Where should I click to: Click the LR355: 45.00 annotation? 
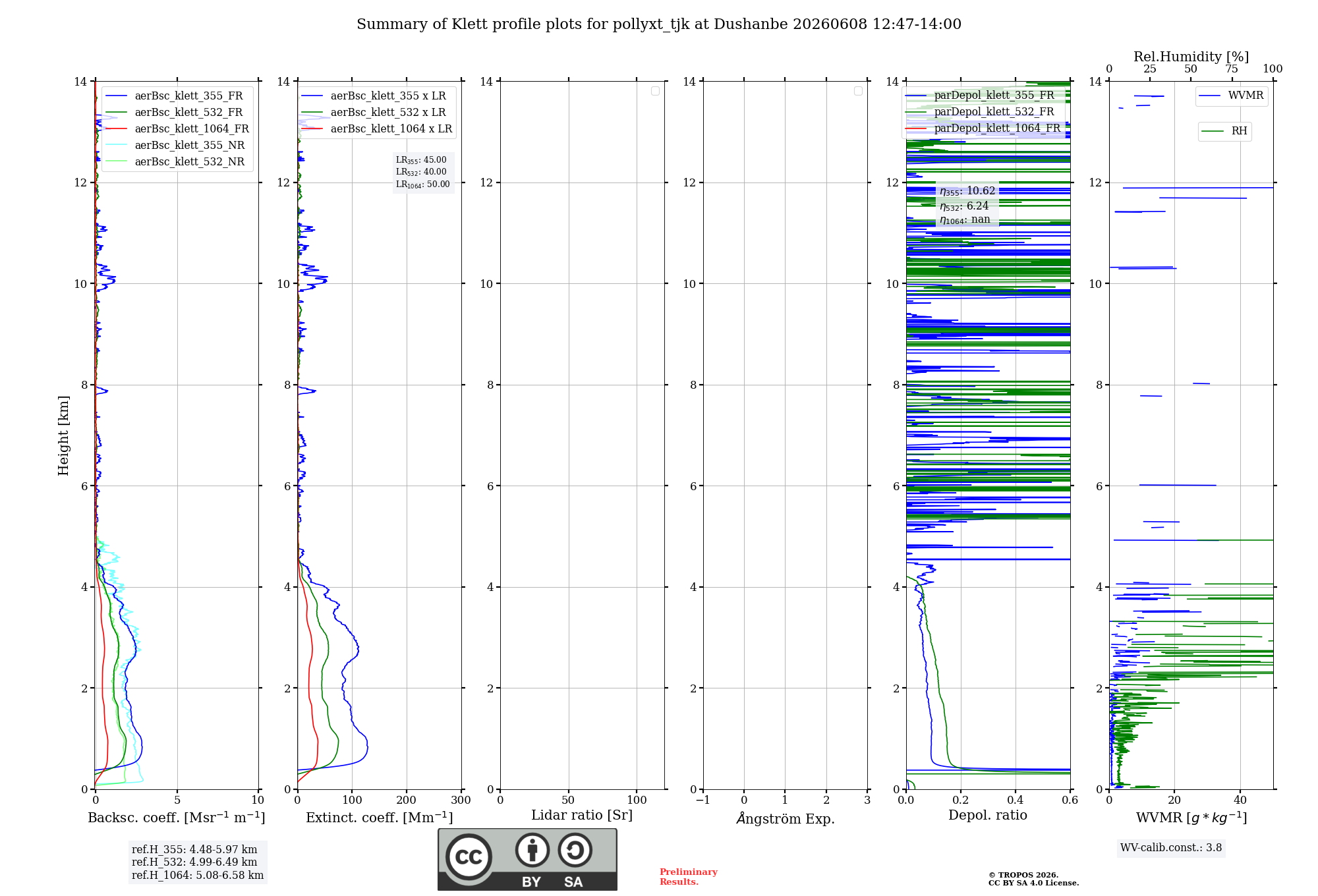click(x=421, y=160)
